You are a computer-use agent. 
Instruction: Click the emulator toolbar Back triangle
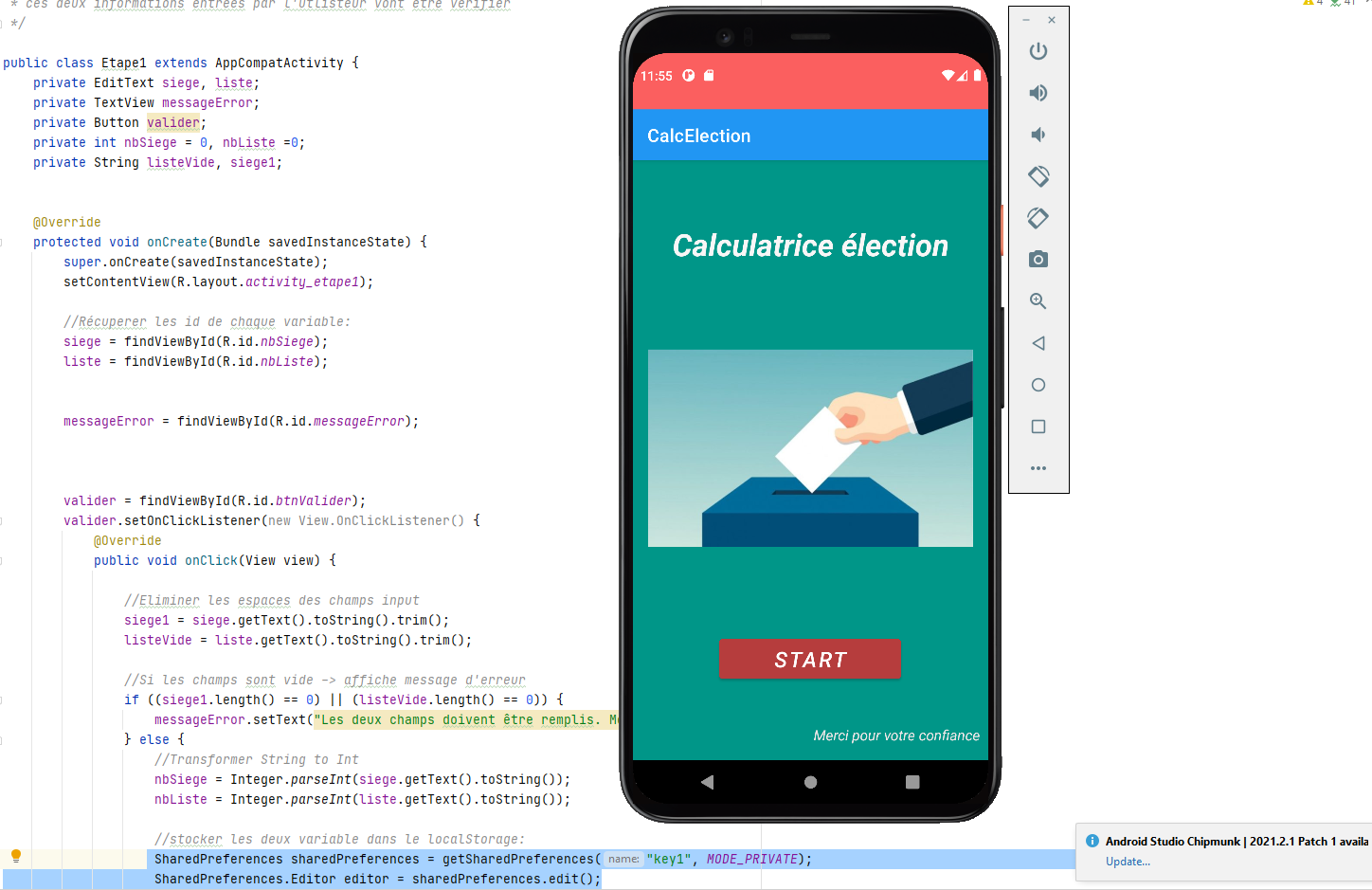1038,343
